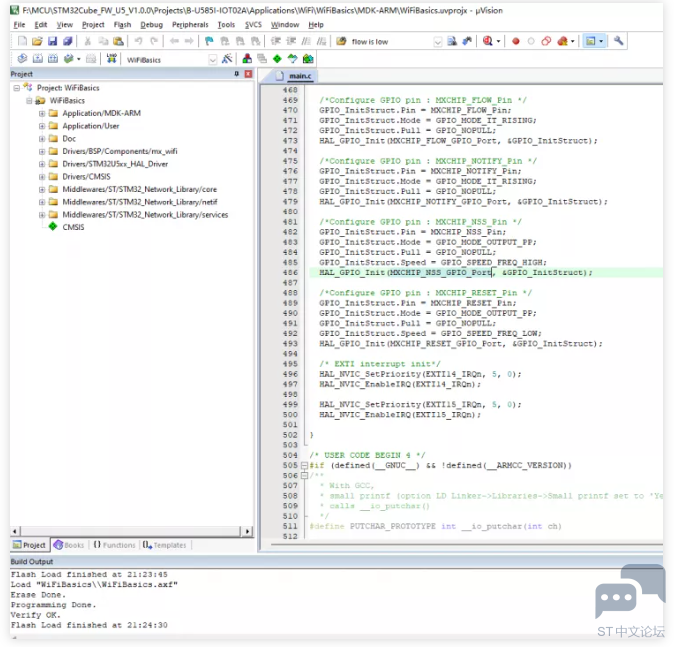Select the Drivers/STM32U5xx_HAL_Driver tree item
Image resolution: width=674 pixels, height=647 pixels.
(115, 164)
